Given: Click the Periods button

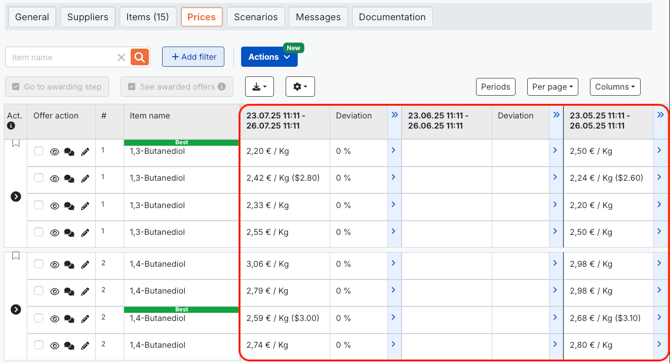Looking at the screenshot, I should (x=496, y=87).
